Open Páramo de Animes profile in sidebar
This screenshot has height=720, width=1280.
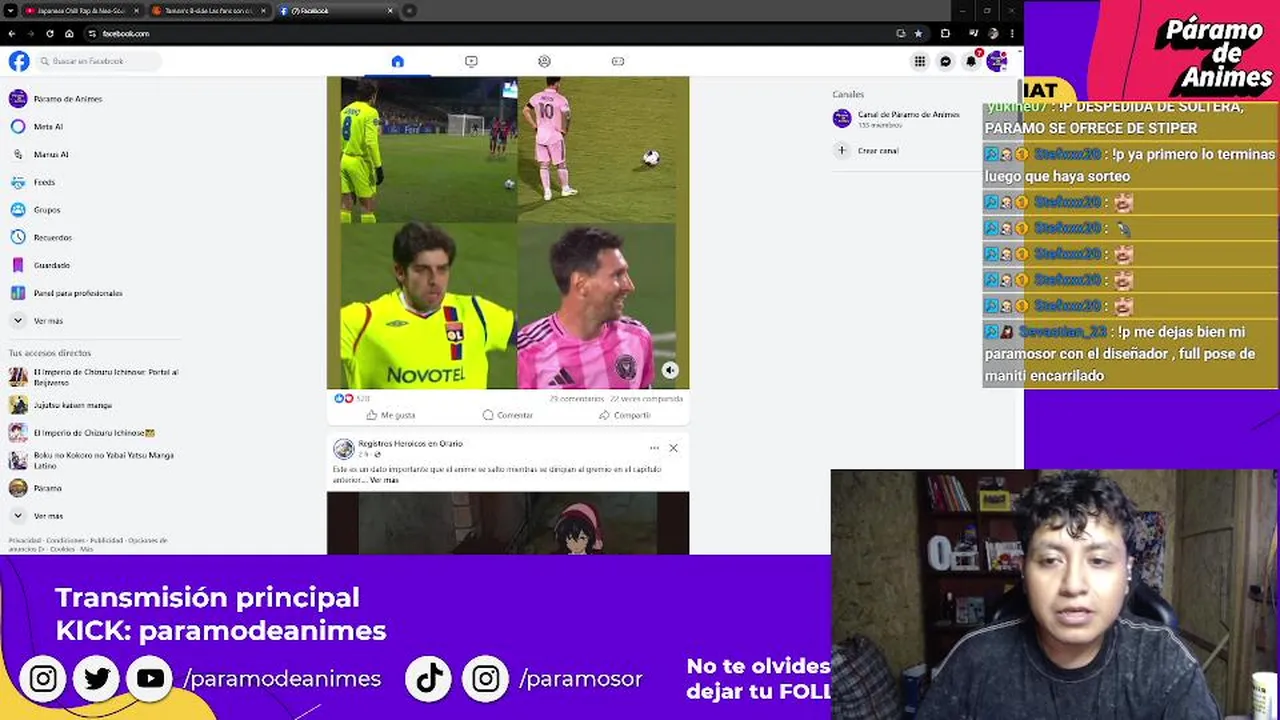[56, 99]
